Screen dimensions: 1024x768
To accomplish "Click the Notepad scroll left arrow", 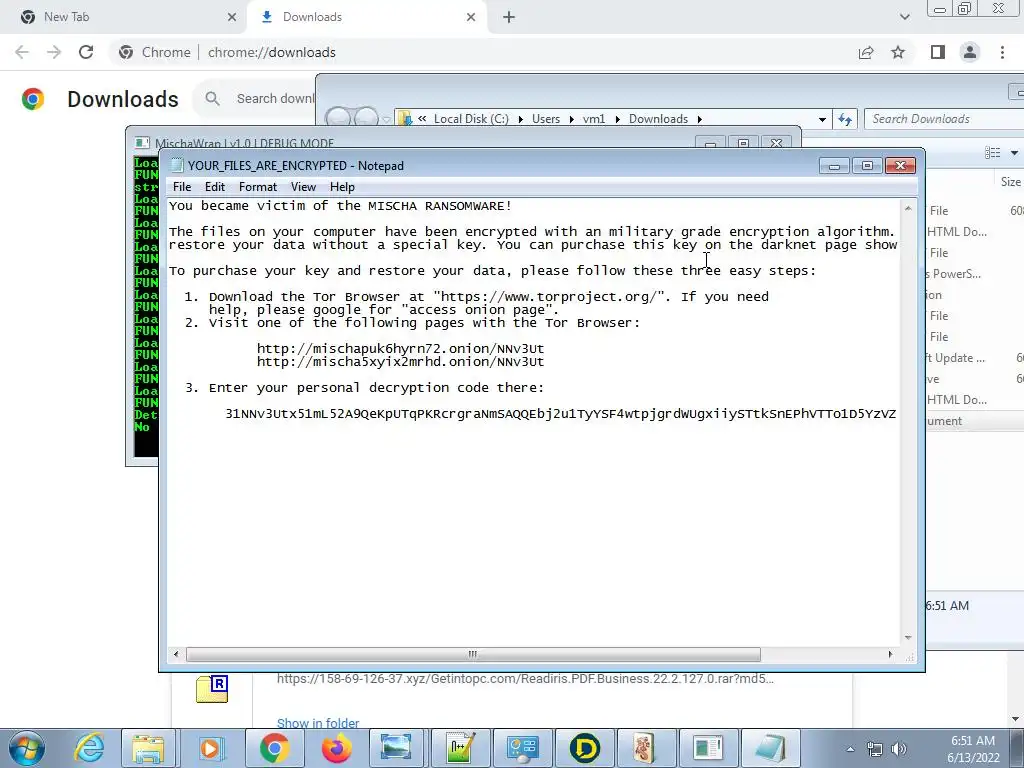I will pyautogui.click(x=176, y=654).
